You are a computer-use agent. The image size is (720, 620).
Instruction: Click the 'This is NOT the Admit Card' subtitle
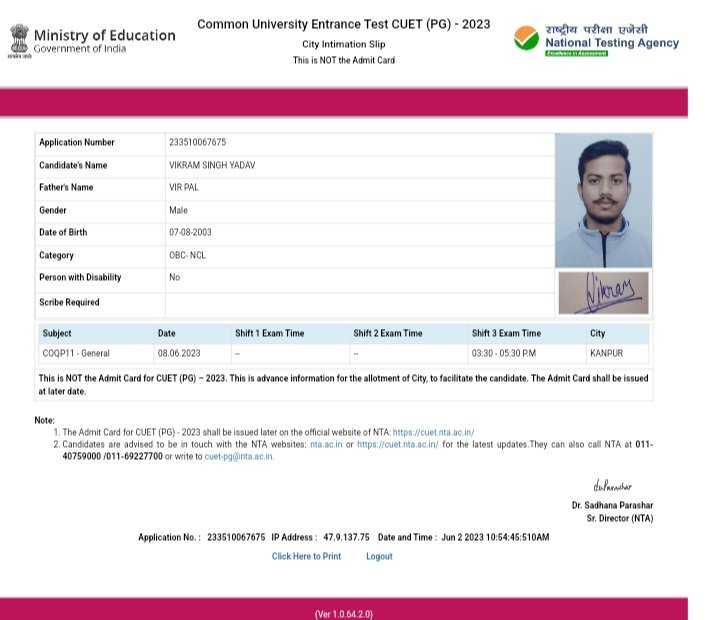pyautogui.click(x=344, y=60)
